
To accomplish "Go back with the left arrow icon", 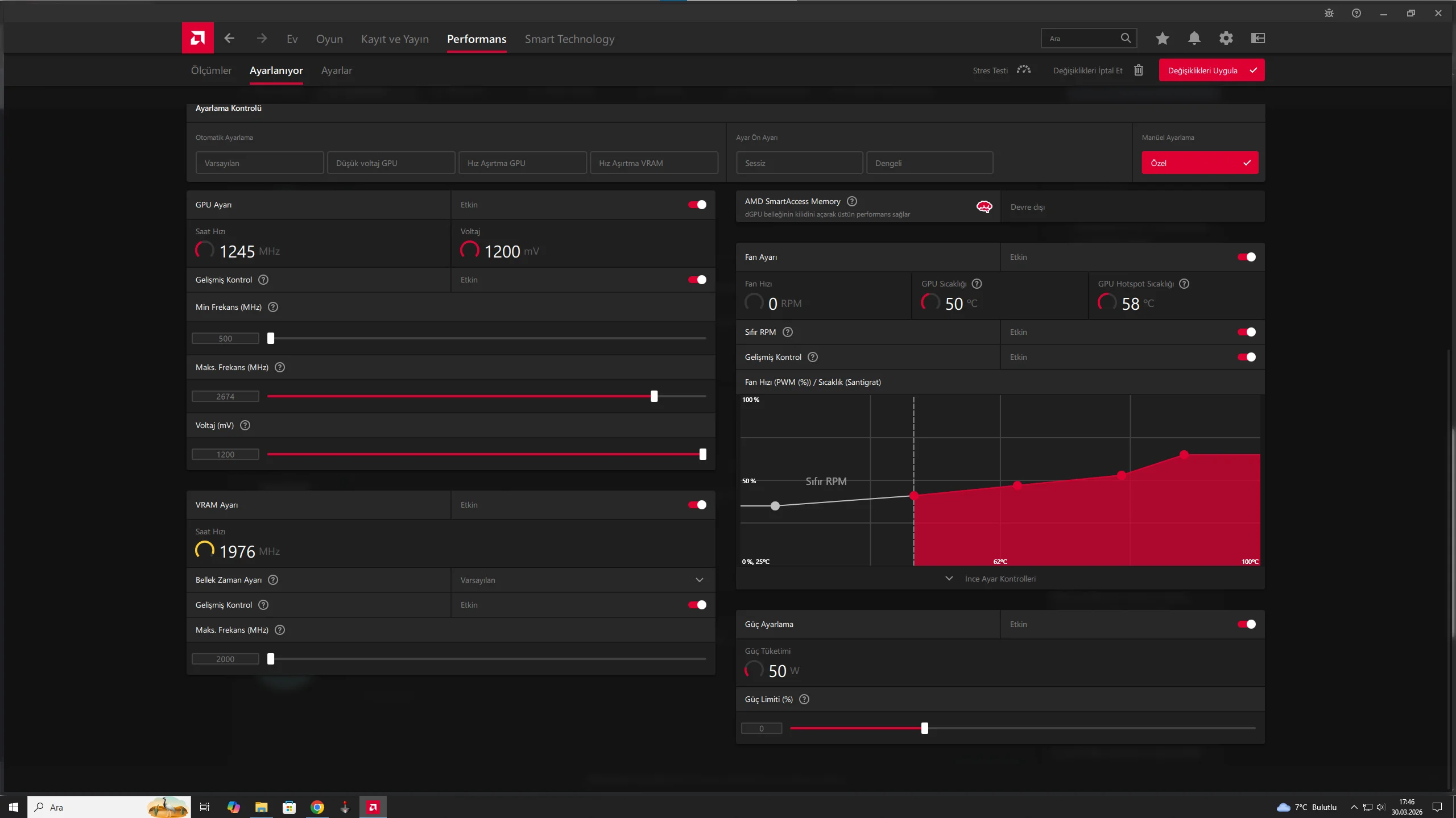I will coord(229,38).
